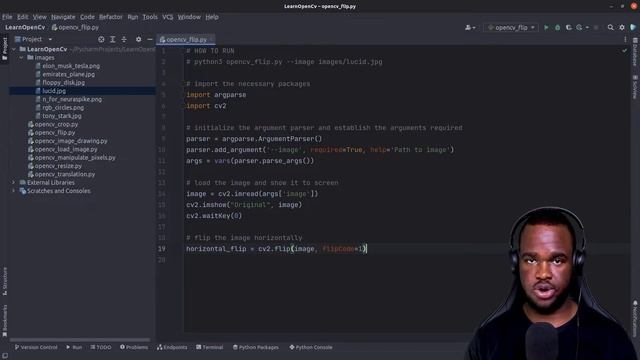Viewport: 640px width, 360px height.
Task: Hide the Project panel with minus icon
Action: (150, 39)
